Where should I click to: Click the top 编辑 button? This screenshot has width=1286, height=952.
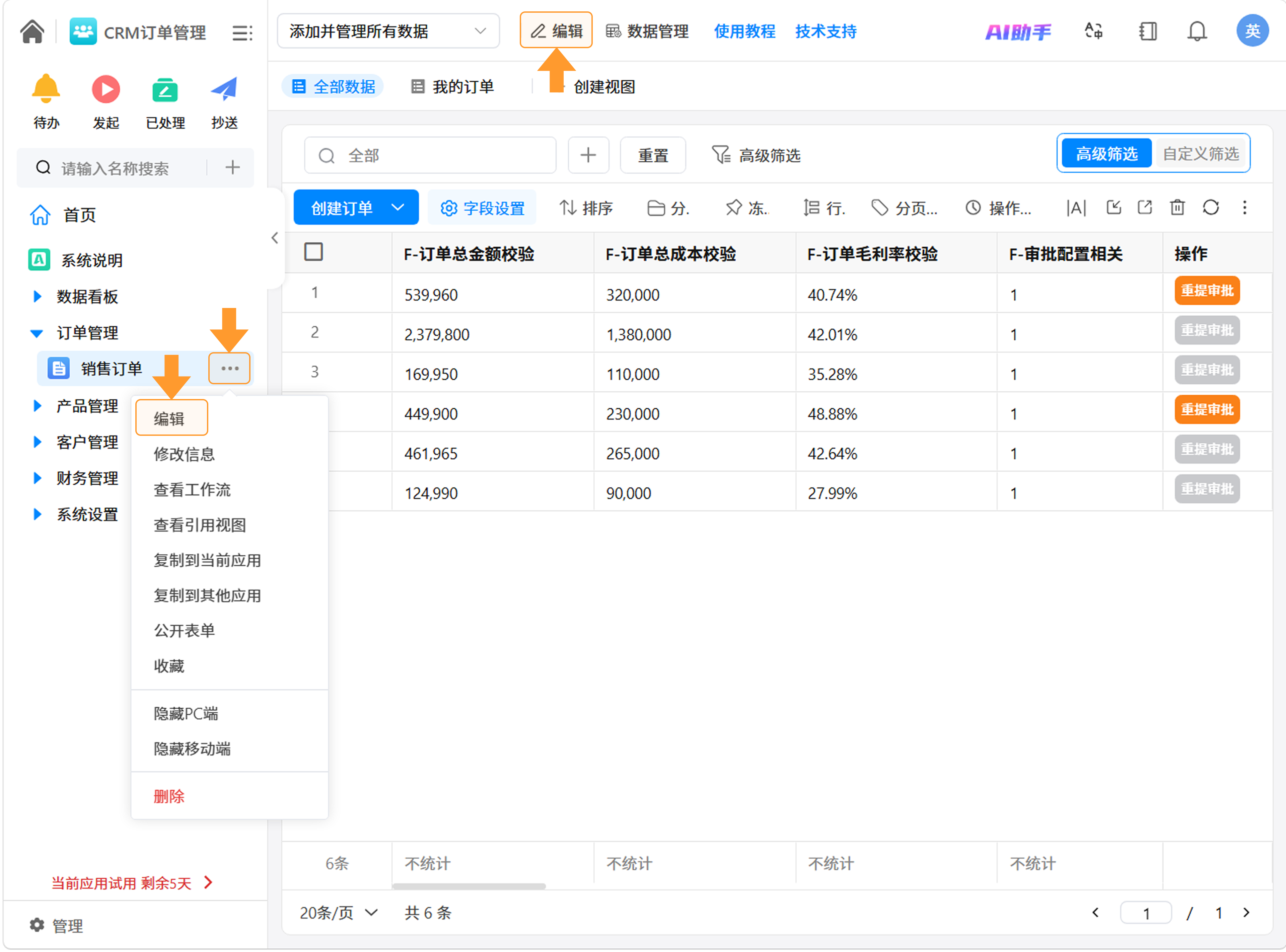click(x=556, y=30)
